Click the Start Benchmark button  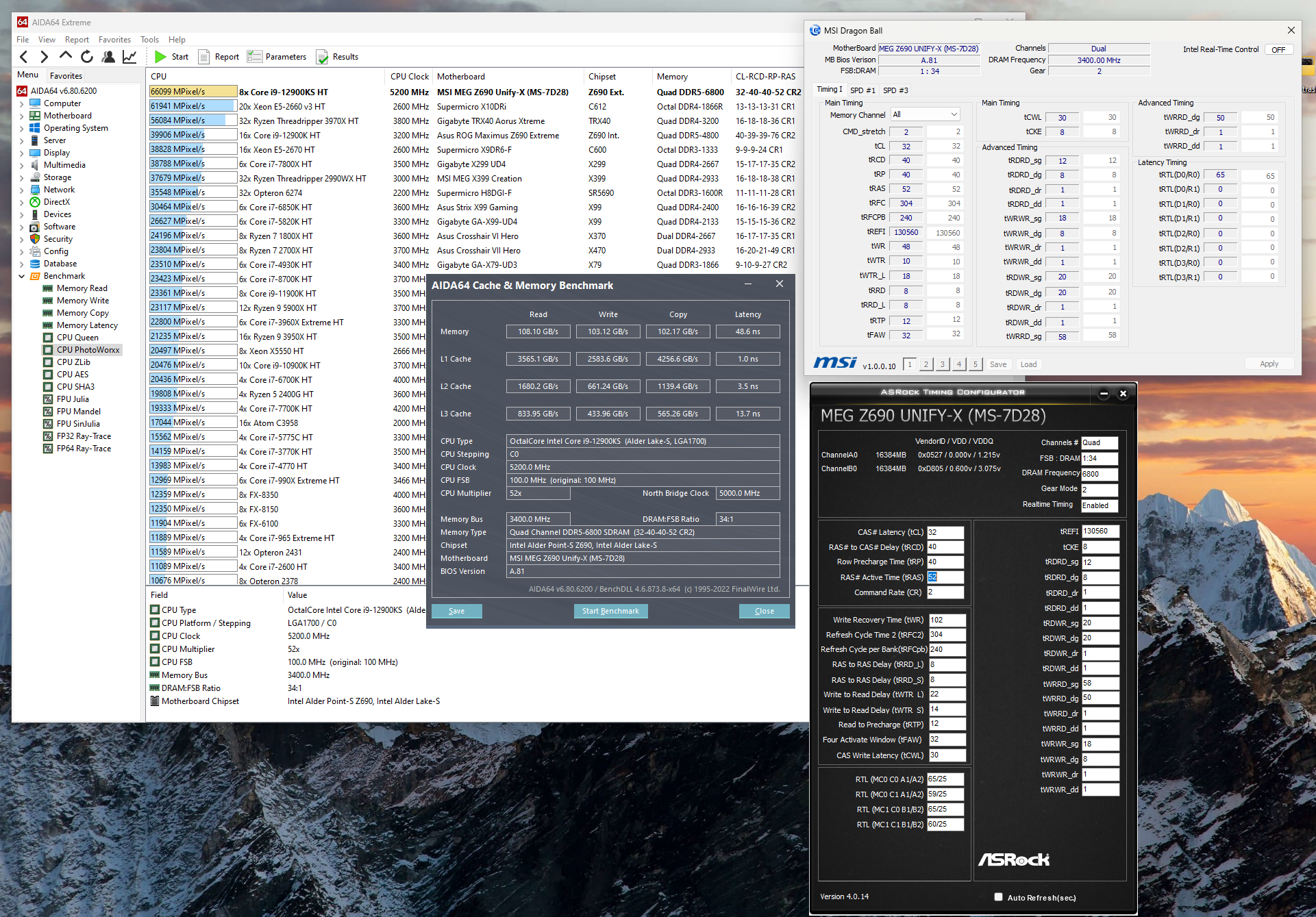(x=610, y=611)
